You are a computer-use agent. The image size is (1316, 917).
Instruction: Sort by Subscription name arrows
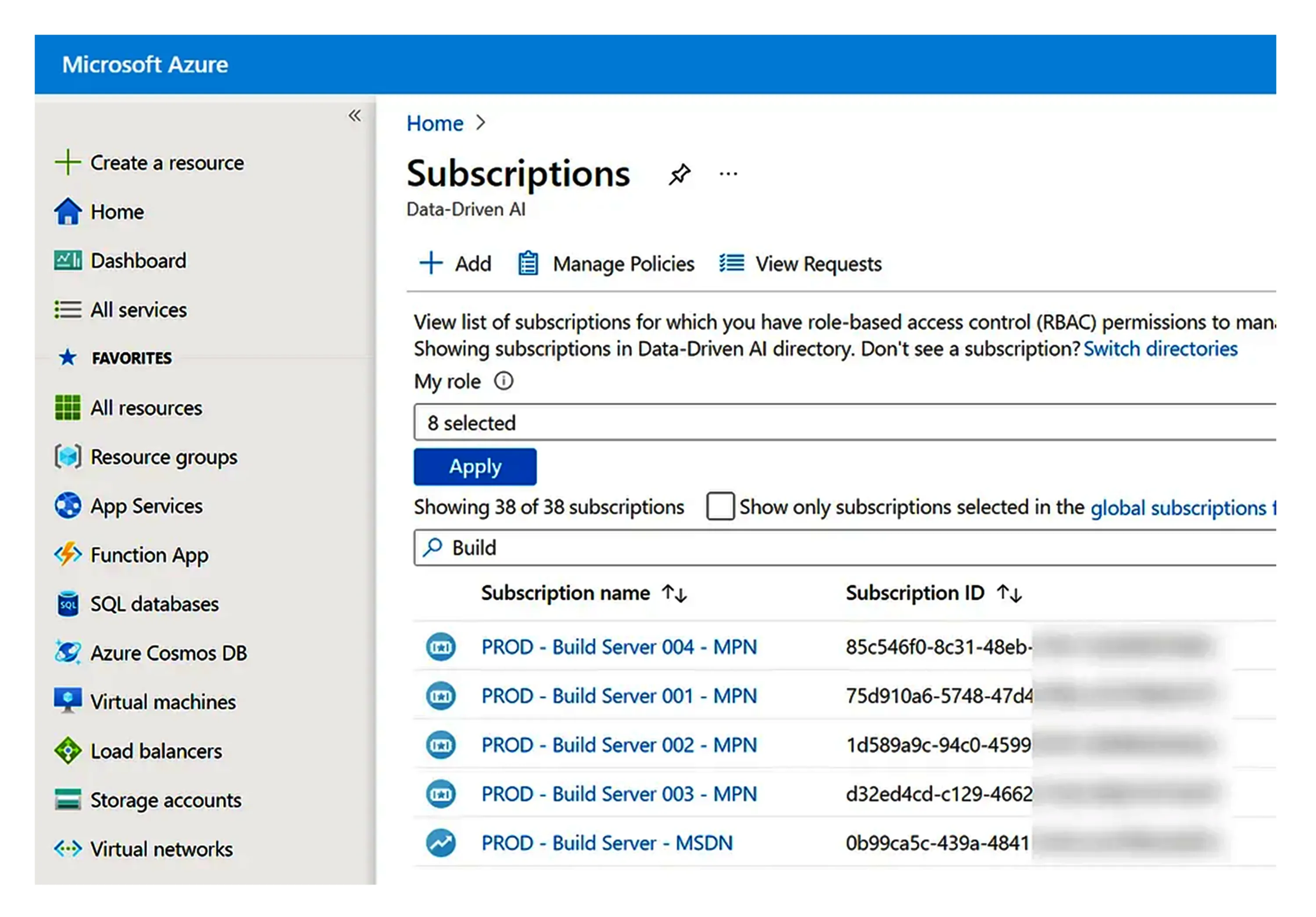click(x=675, y=593)
